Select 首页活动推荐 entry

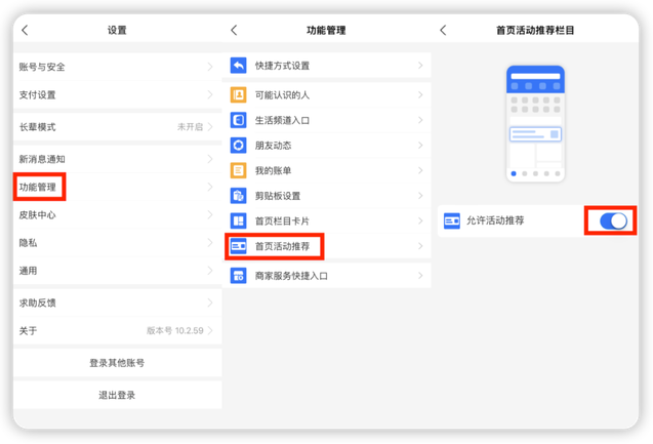tap(327, 246)
